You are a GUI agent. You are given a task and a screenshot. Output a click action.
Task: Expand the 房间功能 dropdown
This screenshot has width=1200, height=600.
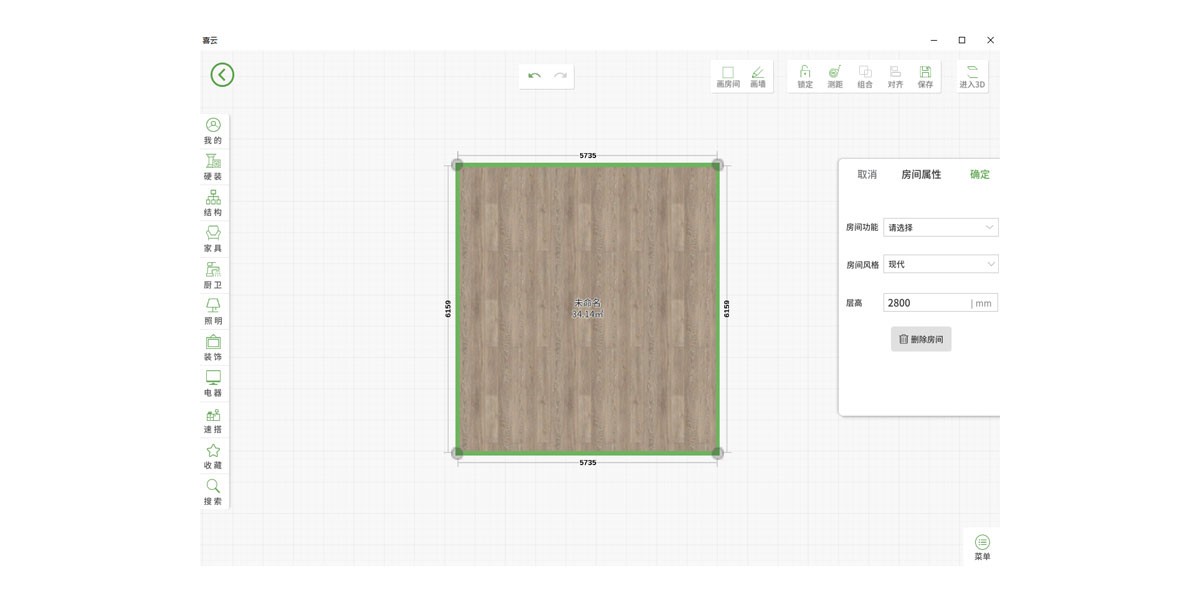(940, 228)
